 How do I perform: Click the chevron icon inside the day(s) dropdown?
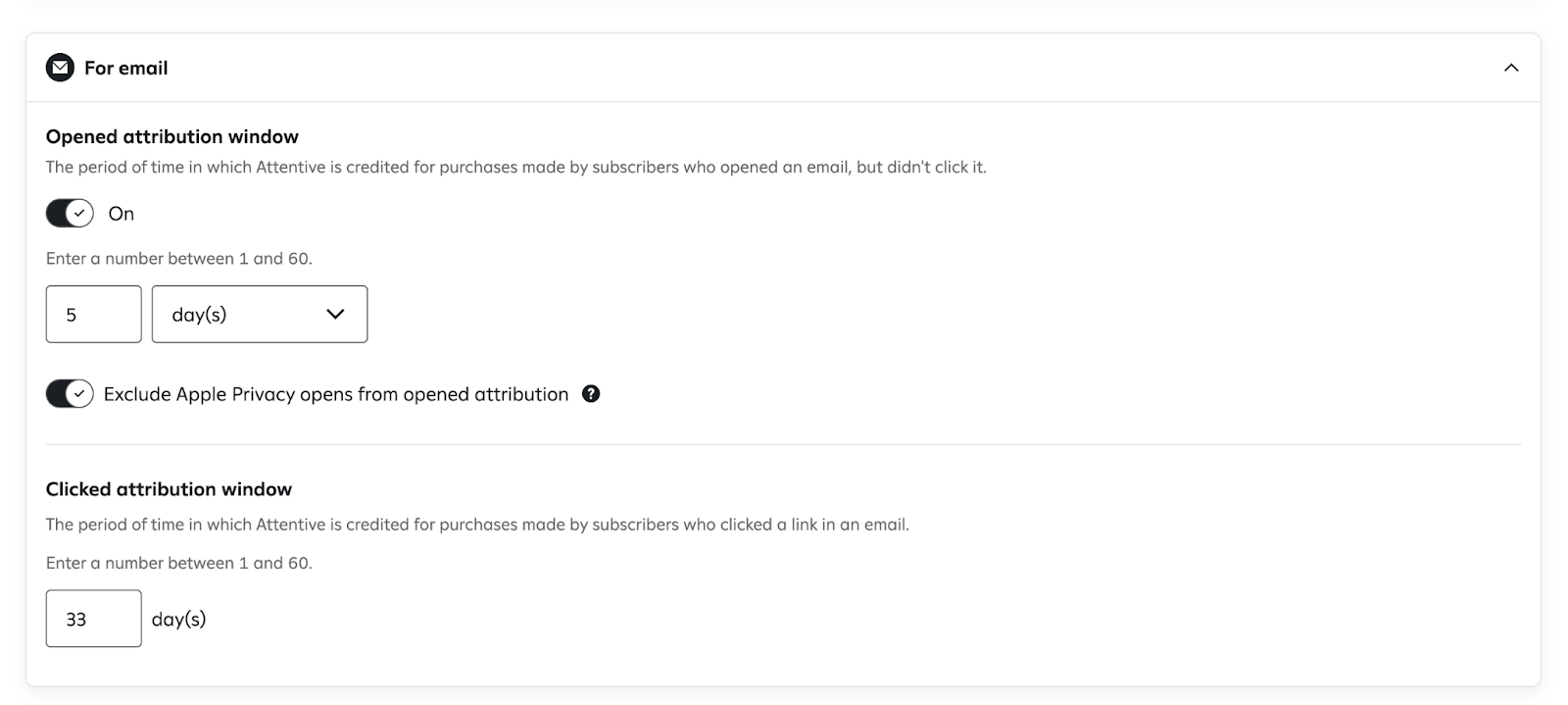334,314
